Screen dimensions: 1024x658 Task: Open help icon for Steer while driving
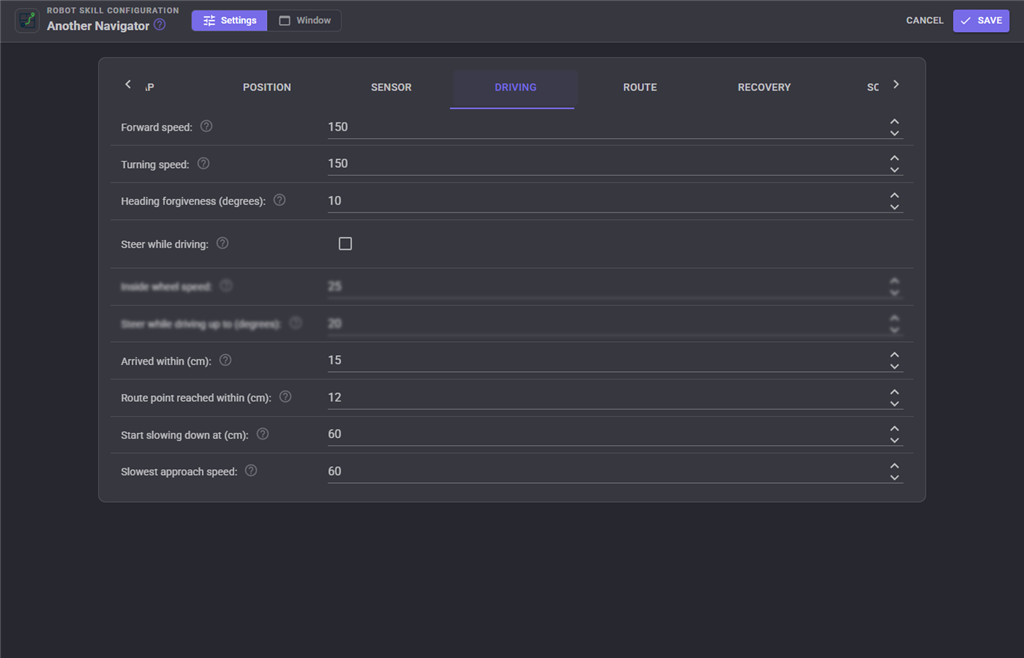[223, 243]
